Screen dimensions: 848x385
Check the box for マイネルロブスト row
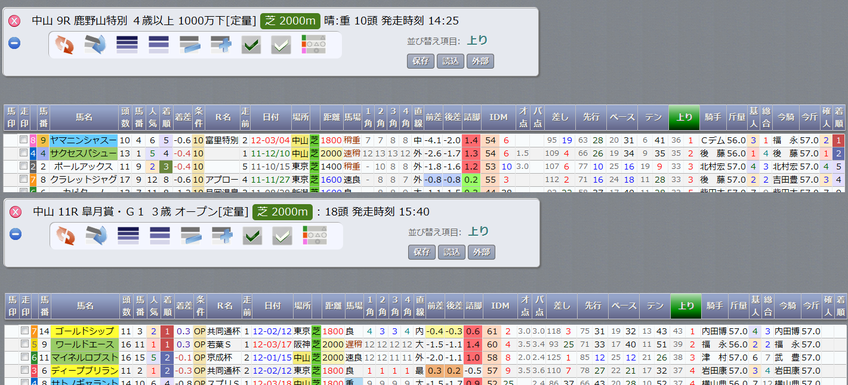click(24, 357)
